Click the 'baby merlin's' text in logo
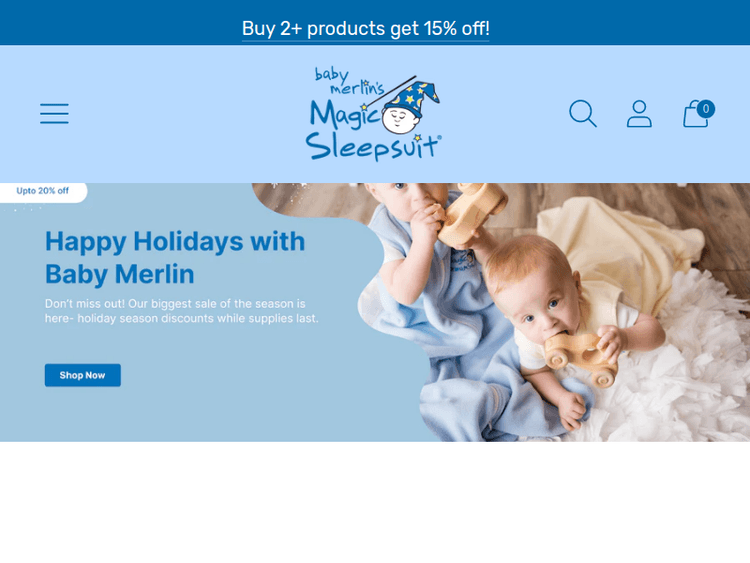This screenshot has height=563, width=750. (349, 81)
